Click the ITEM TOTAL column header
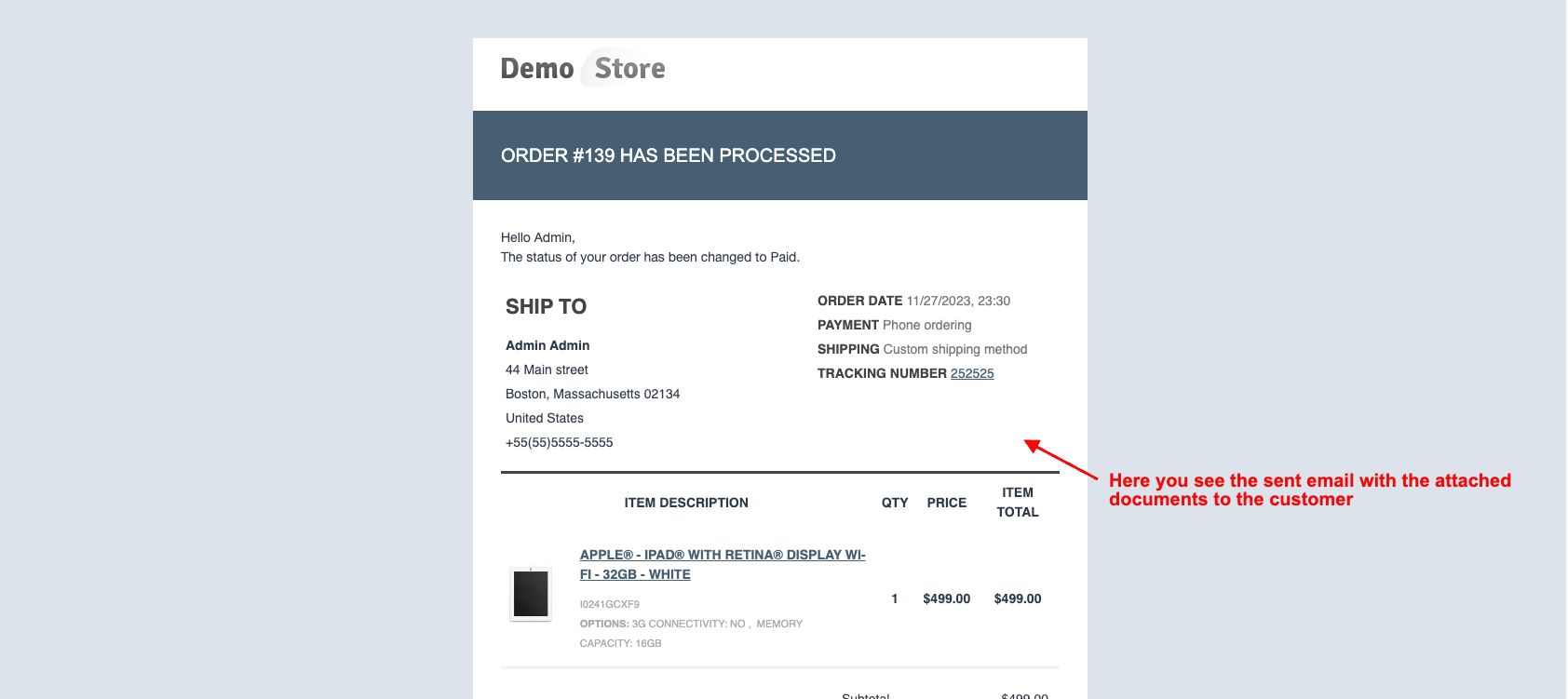 pyautogui.click(x=1017, y=503)
